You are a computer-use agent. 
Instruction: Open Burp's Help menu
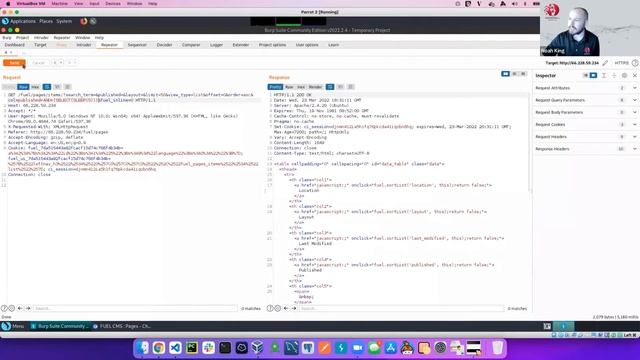[99, 38]
